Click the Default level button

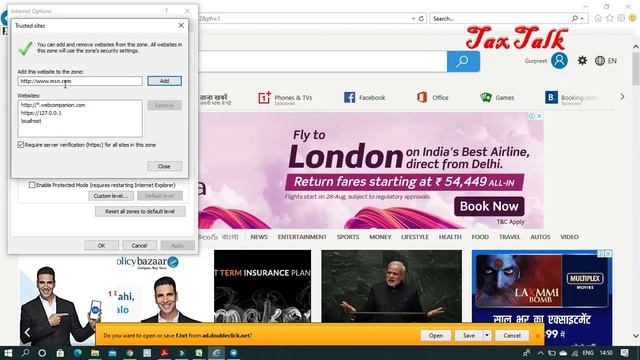(x=160, y=196)
